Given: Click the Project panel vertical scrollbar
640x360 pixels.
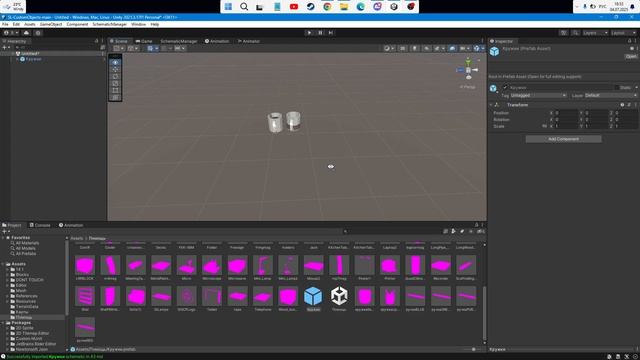Looking at the screenshot, I should coord(484,312).
